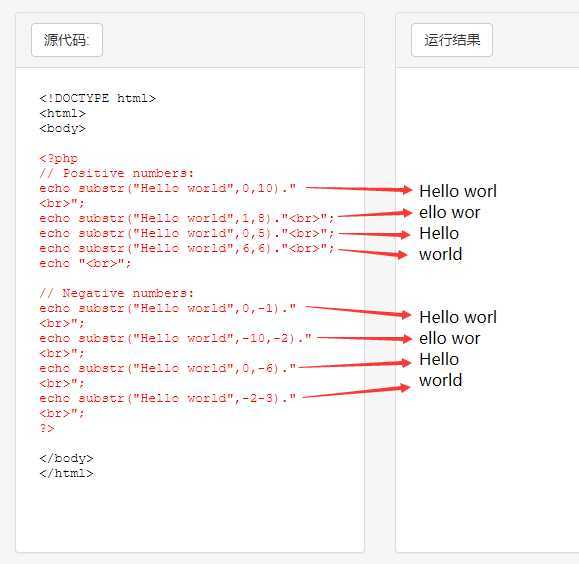Click the closing </html> tag line
This screenshot has height=564, width=579.
tap(66, 474)
